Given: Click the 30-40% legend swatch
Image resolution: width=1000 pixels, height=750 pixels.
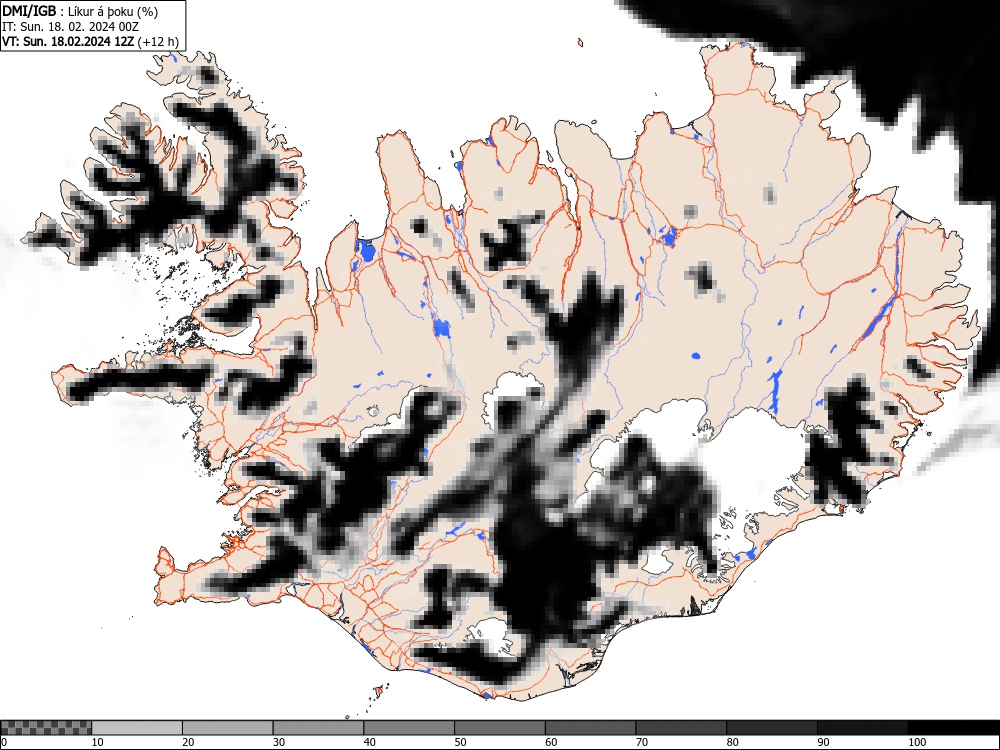Looking at the screenshot, I should click(x=318, y=728).
